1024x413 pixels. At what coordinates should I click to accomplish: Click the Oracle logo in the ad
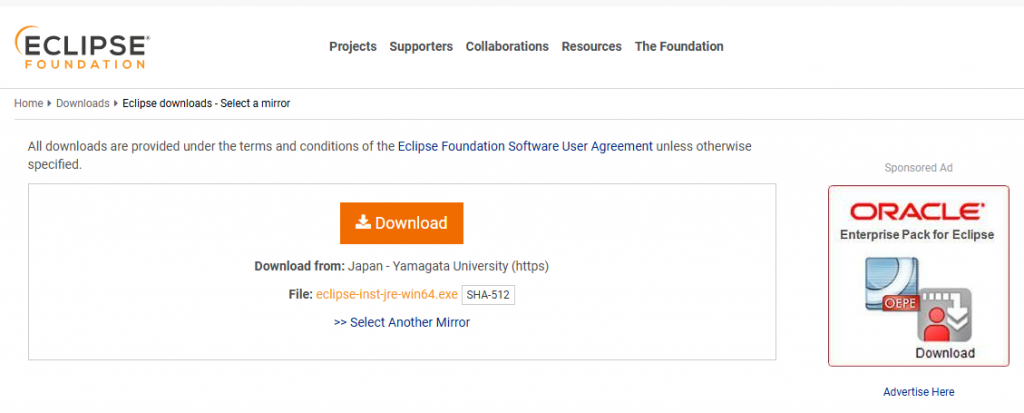[x=917, y=212]
